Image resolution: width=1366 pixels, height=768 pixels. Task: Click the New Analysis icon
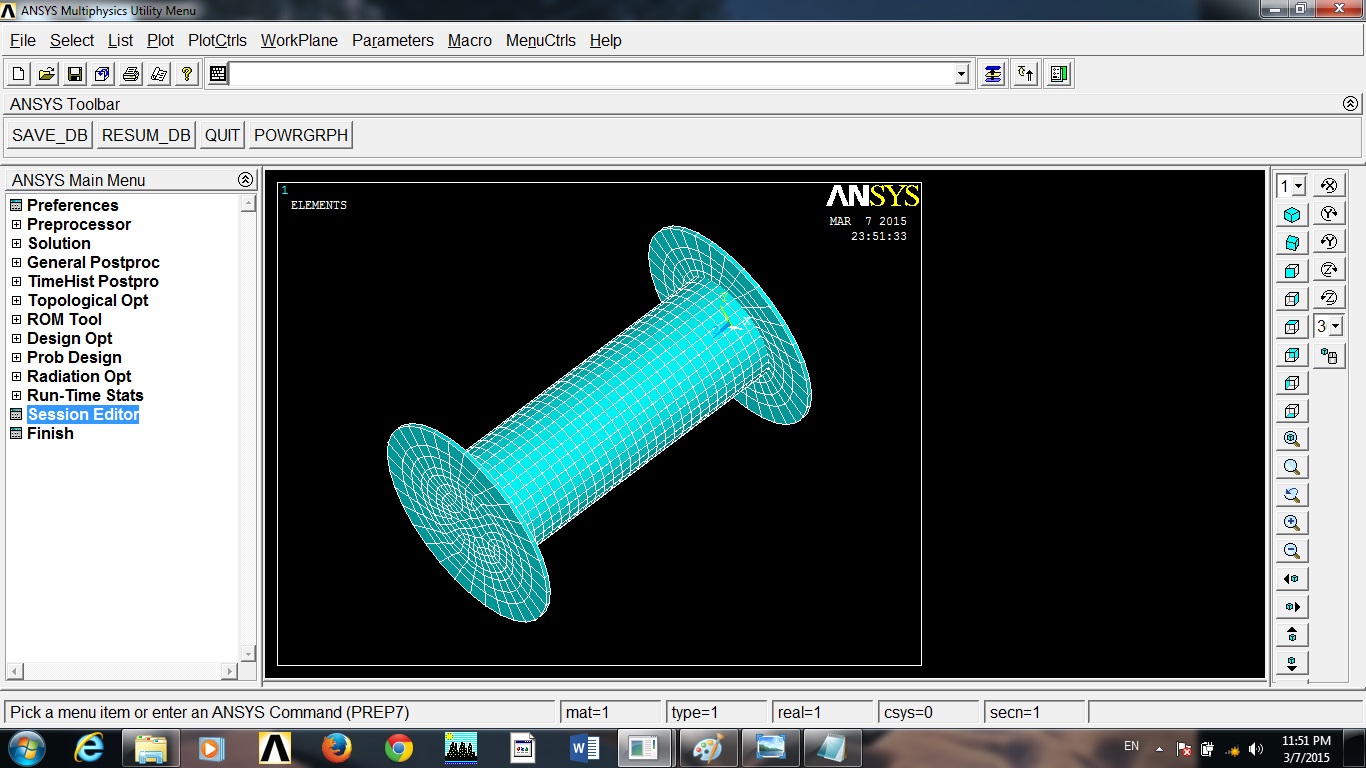coord(19,74)
